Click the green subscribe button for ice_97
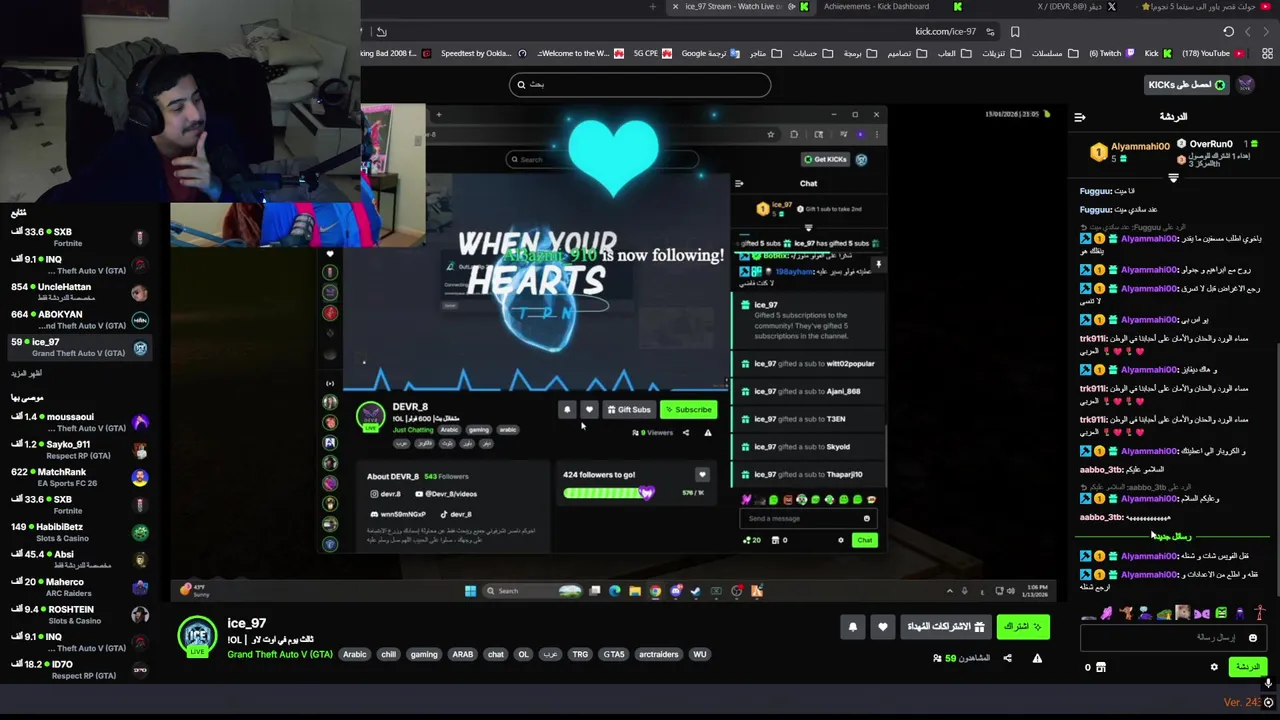This screenshot has height=720, width=1280. coord(1023,627)
